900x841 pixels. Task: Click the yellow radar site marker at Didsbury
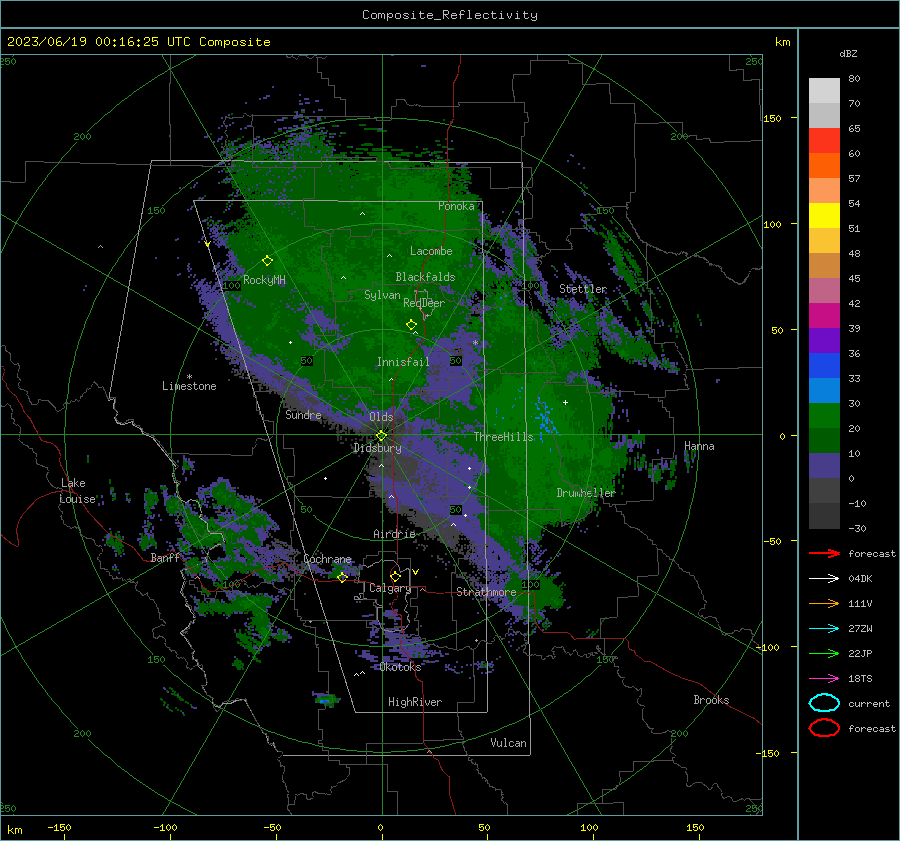pos(381,436)
